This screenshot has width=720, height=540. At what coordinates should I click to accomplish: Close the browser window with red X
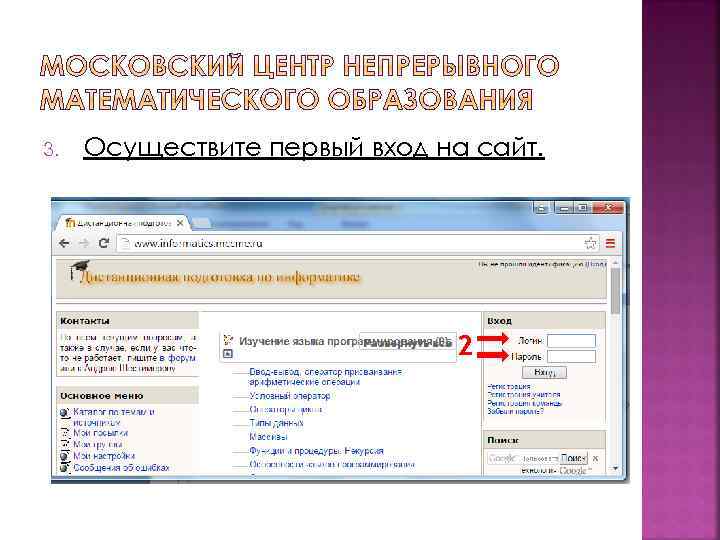point(608,208)
